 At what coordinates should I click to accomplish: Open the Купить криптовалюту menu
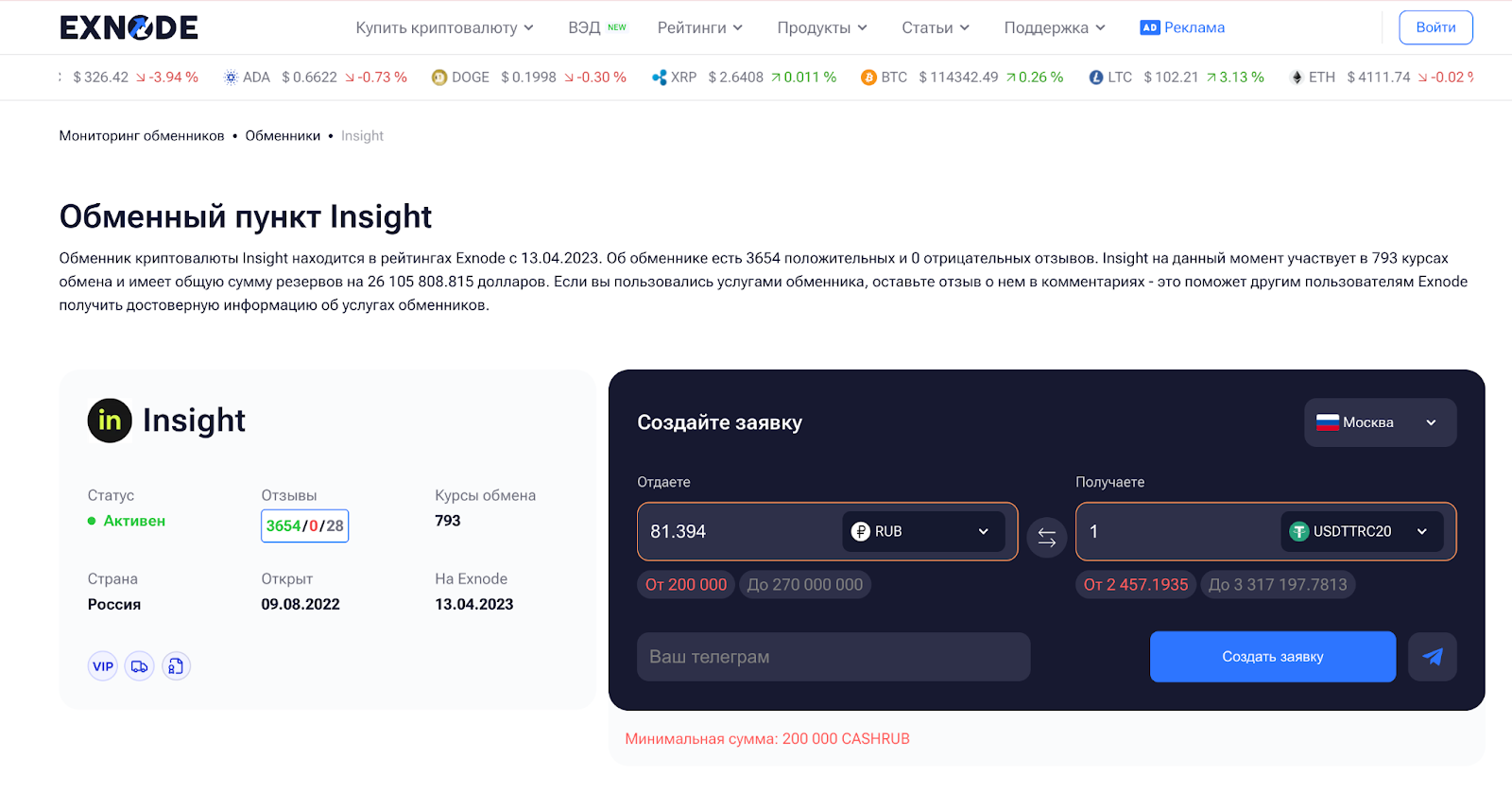[x=444, y=27]
